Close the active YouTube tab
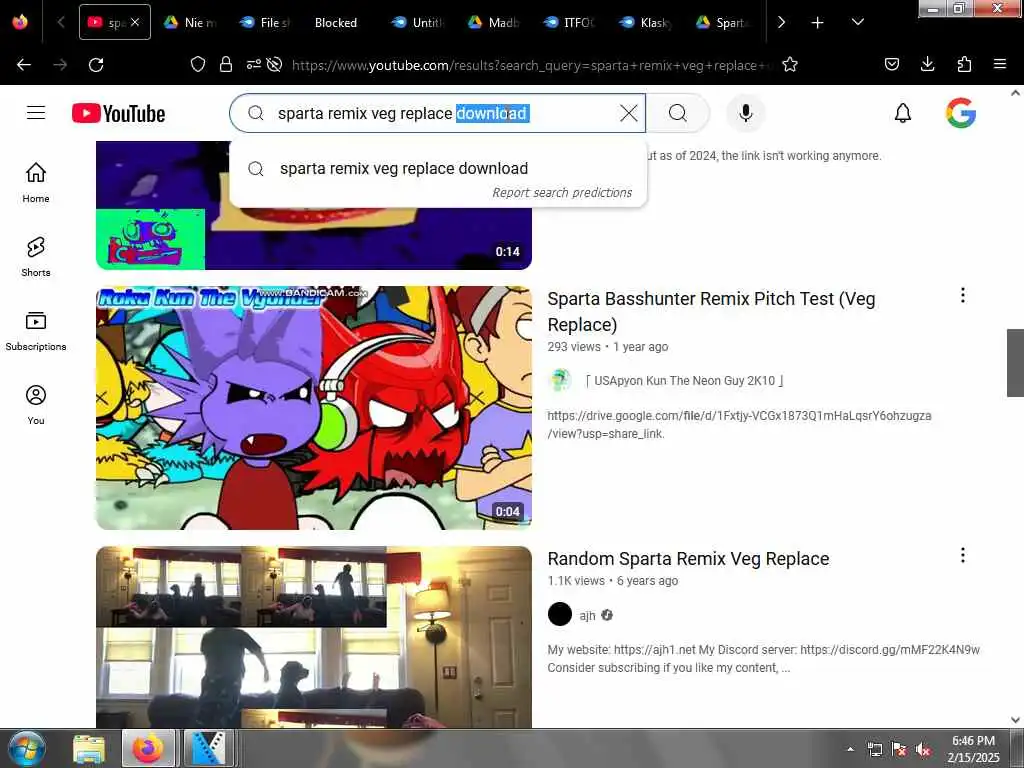This screenshot has height=768, width=1024. tap(135, 22)
